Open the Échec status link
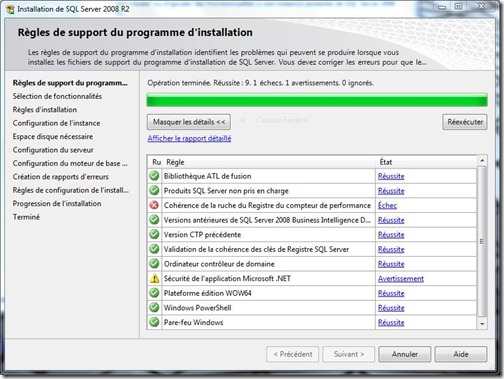Screen dimensions: 504x379 point(387,205)
